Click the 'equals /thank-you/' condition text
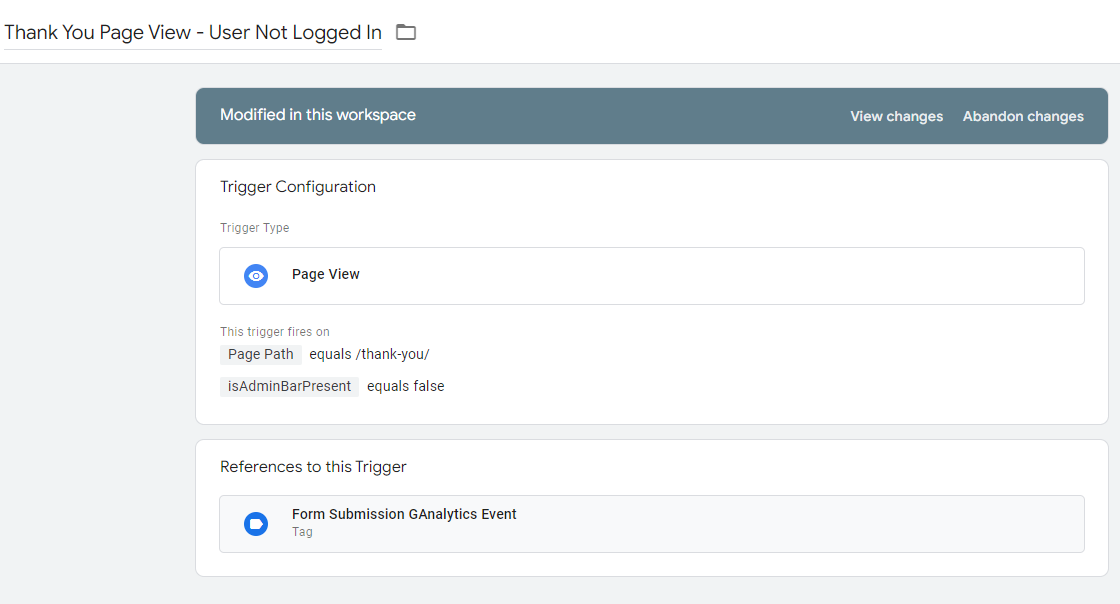The height and width of the screenshot is (604, 1120). click(x=369, y=354)
